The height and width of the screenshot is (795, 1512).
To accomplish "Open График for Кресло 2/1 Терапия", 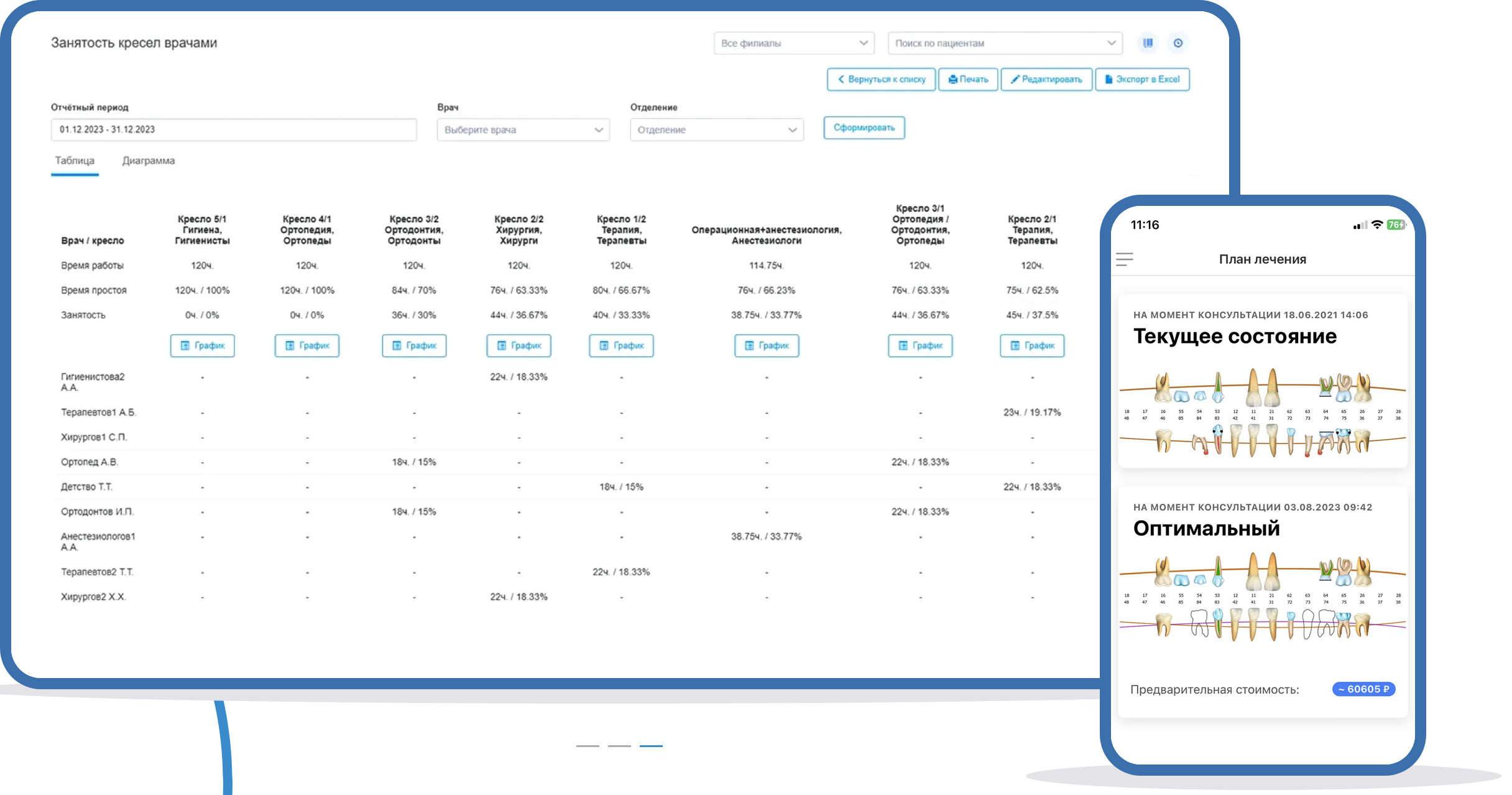I will 1032,346.
